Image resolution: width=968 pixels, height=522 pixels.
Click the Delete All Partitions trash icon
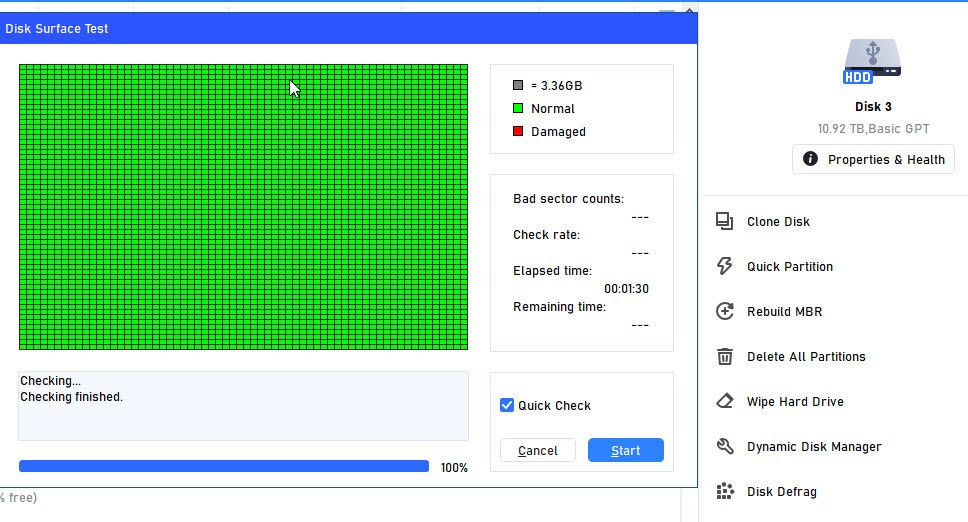[x=725, y=356]
